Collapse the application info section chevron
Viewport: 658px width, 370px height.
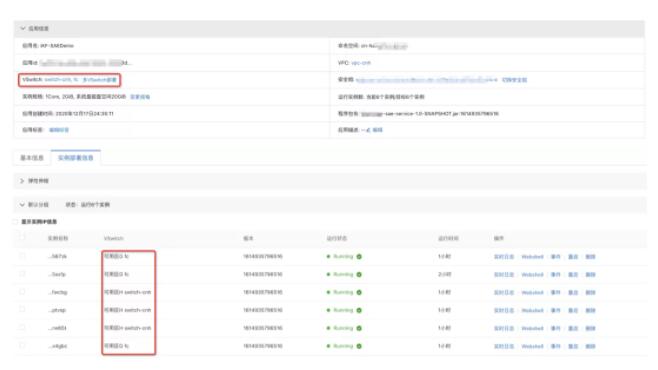tap(23, 29)
